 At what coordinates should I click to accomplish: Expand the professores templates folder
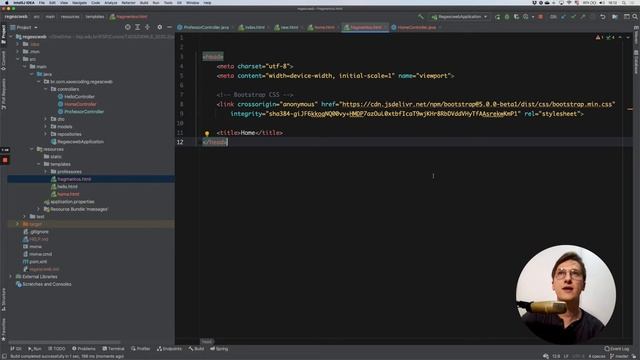46,172
